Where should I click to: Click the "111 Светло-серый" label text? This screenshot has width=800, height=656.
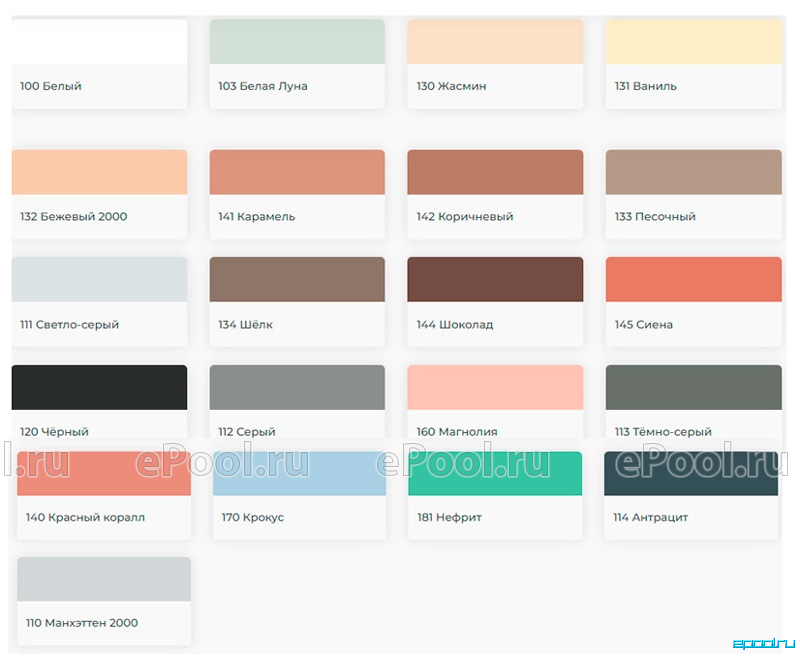tap(69, 325)
